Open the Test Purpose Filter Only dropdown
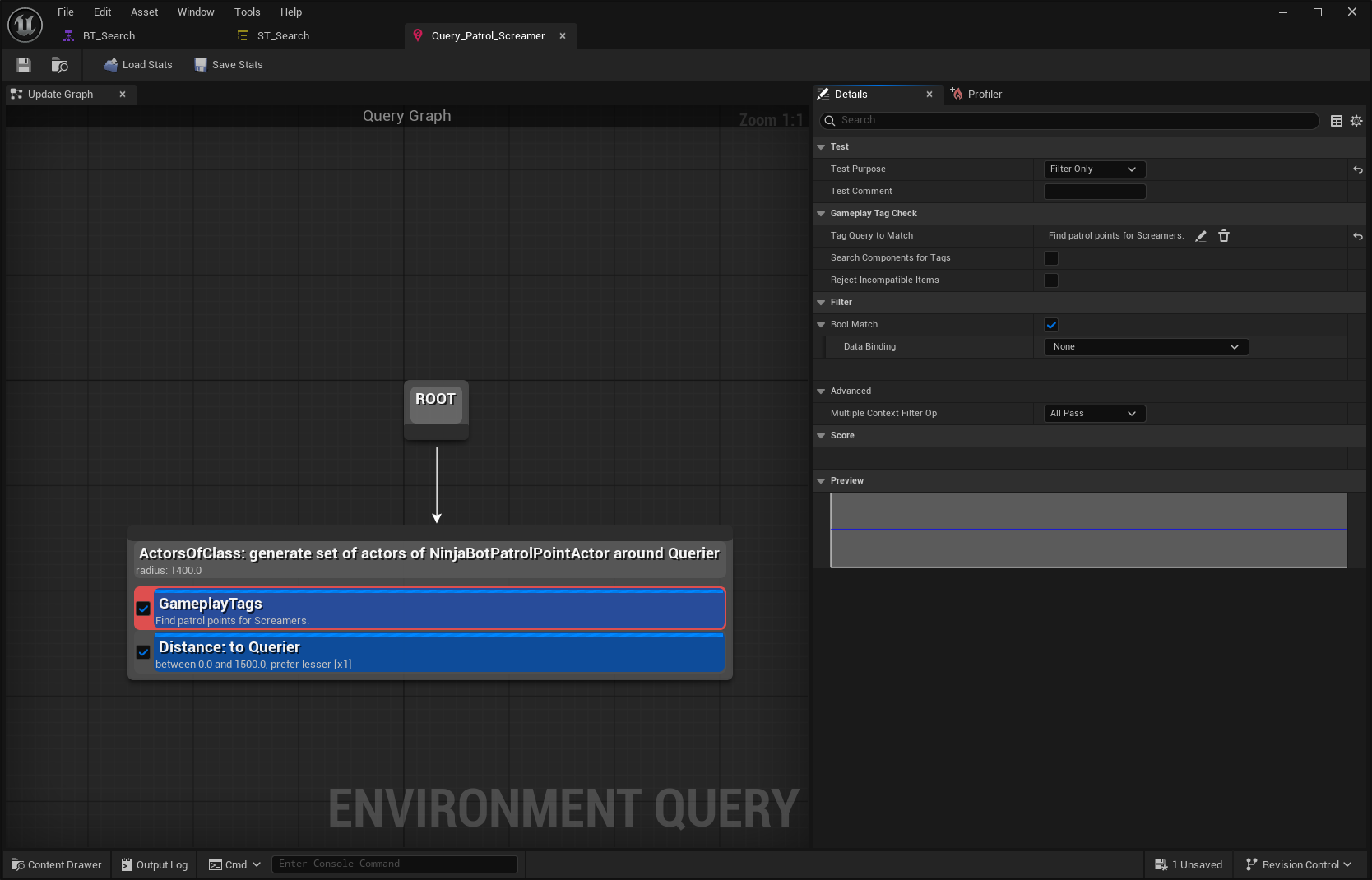This screenshot has width=1372, height=880. (x=1094, y=169)
